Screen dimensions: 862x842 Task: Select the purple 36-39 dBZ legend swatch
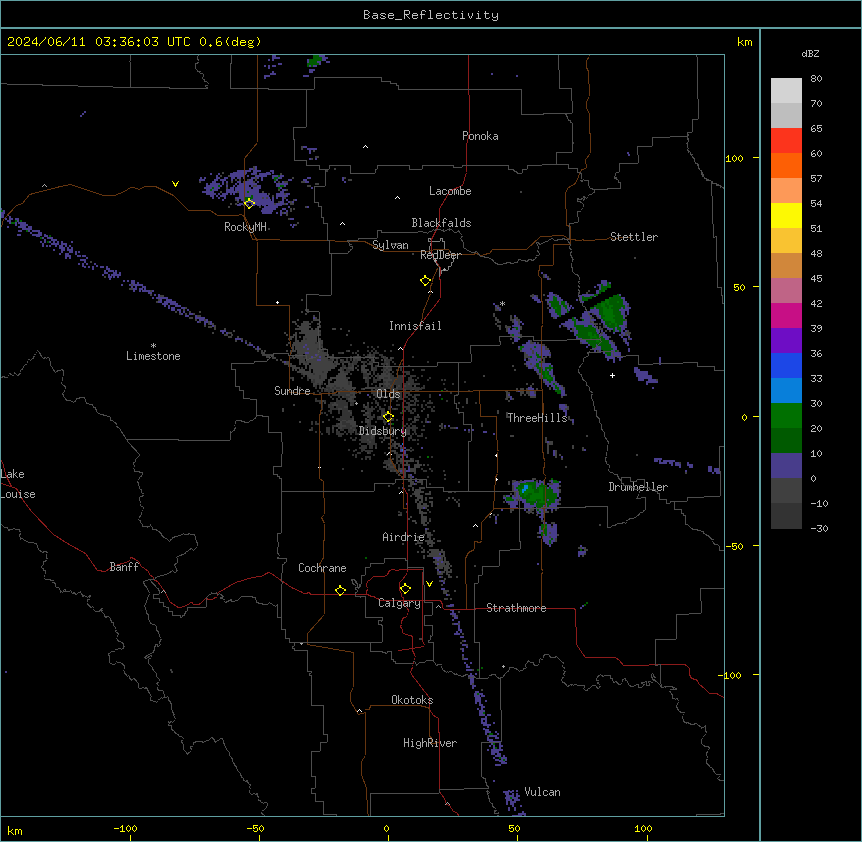click(786, 341)
